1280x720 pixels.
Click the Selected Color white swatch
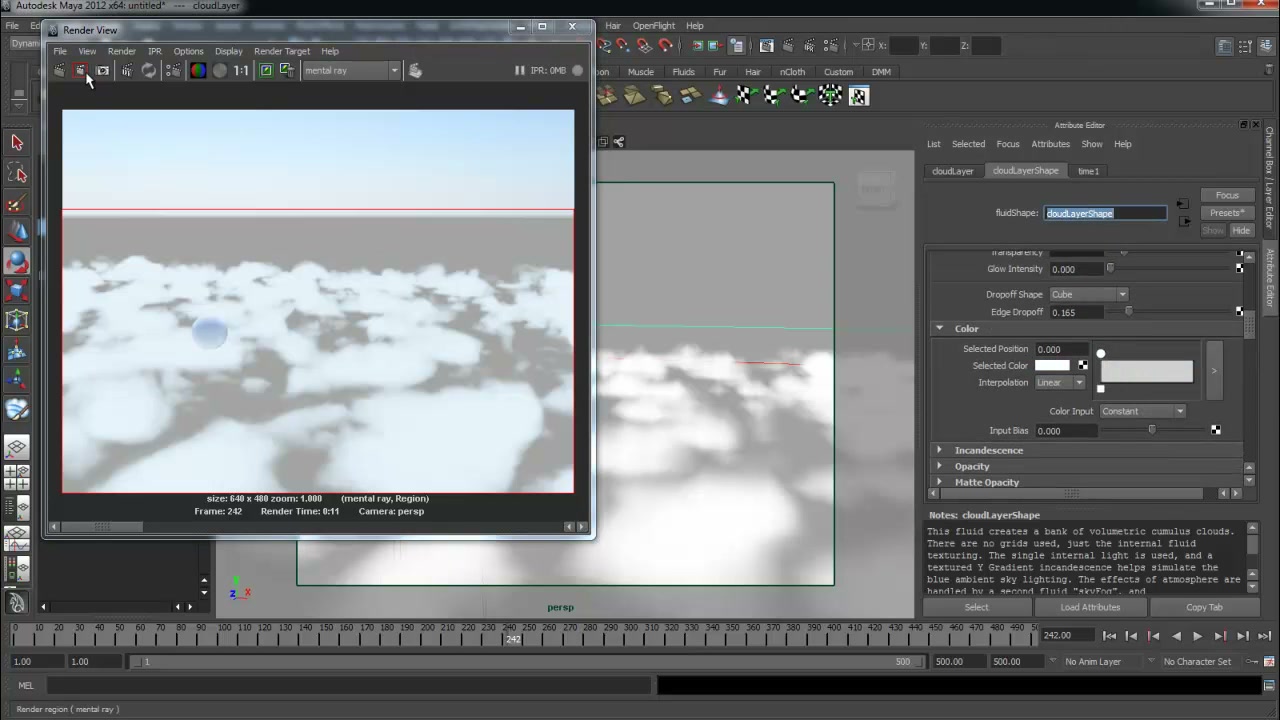pos(1052,366)
